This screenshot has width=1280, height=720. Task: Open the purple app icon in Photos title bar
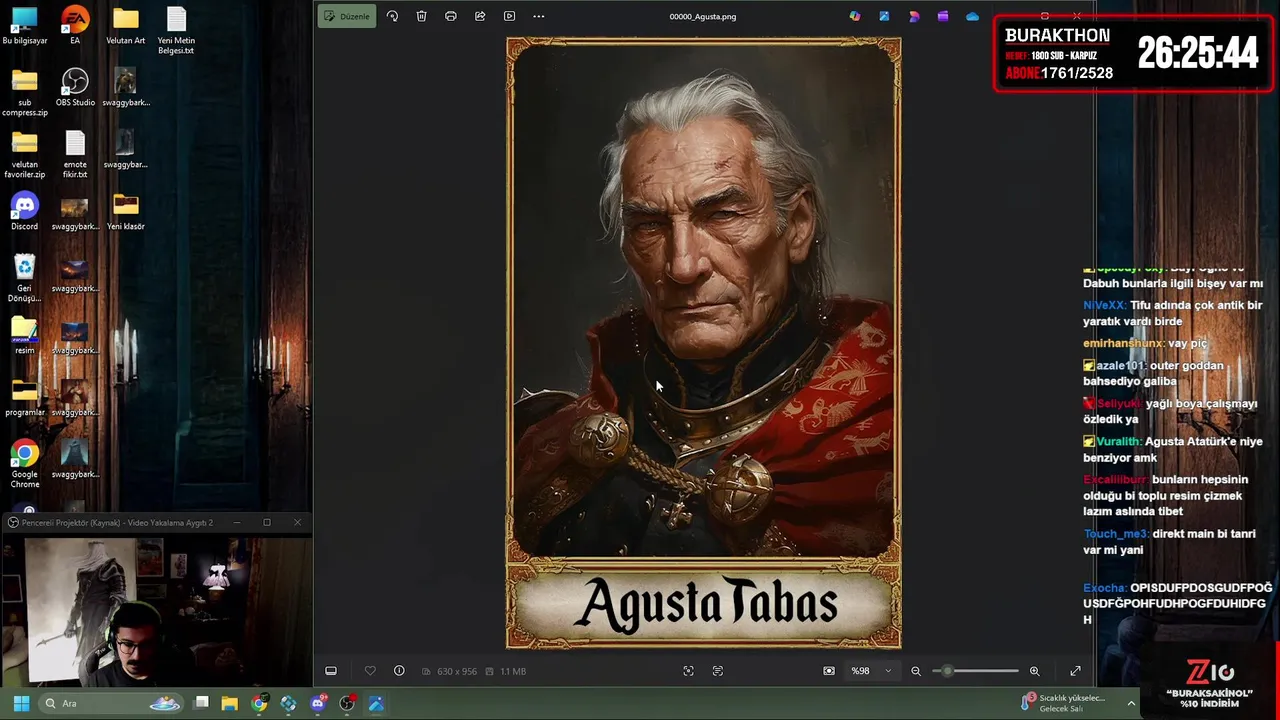coord(943,16)
